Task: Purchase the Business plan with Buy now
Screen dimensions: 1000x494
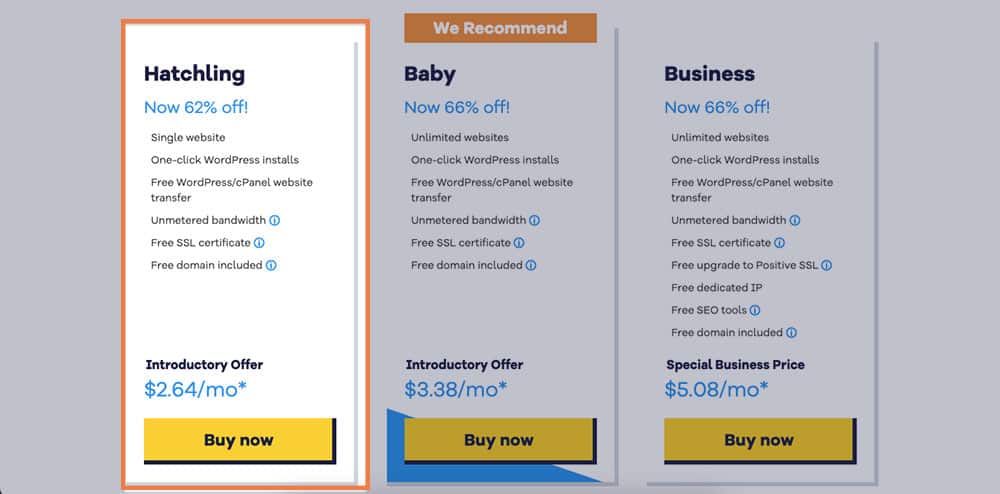Action: coord(759,440)
